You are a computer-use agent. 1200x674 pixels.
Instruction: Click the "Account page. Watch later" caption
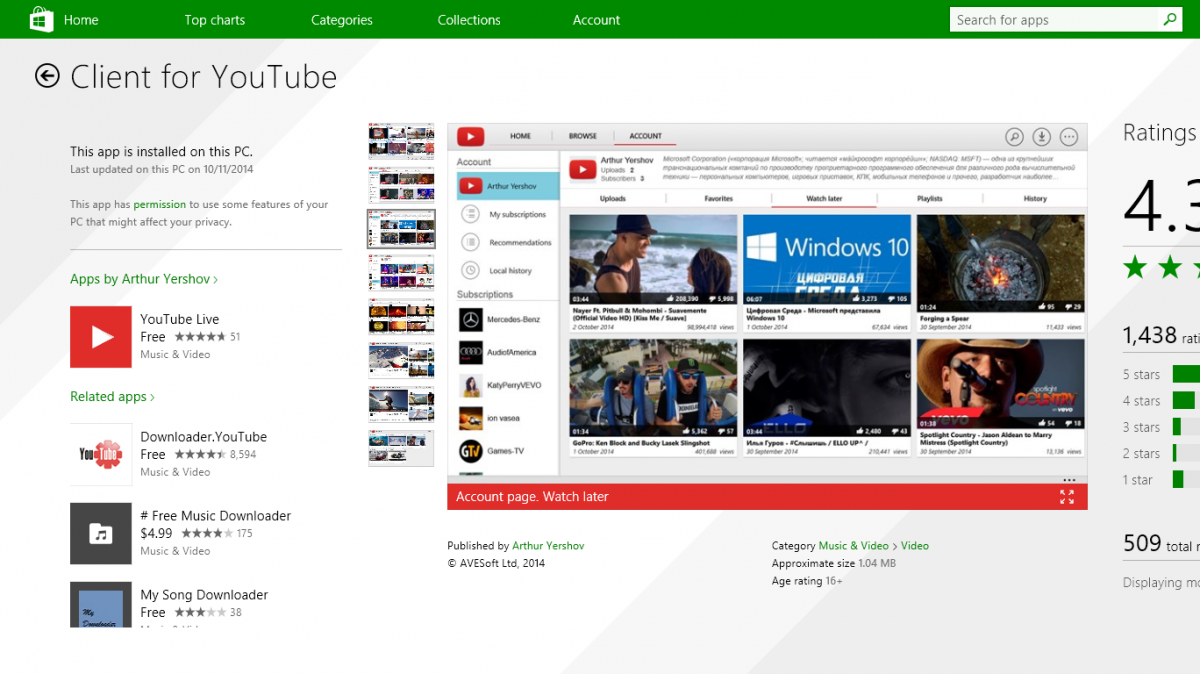532,496
